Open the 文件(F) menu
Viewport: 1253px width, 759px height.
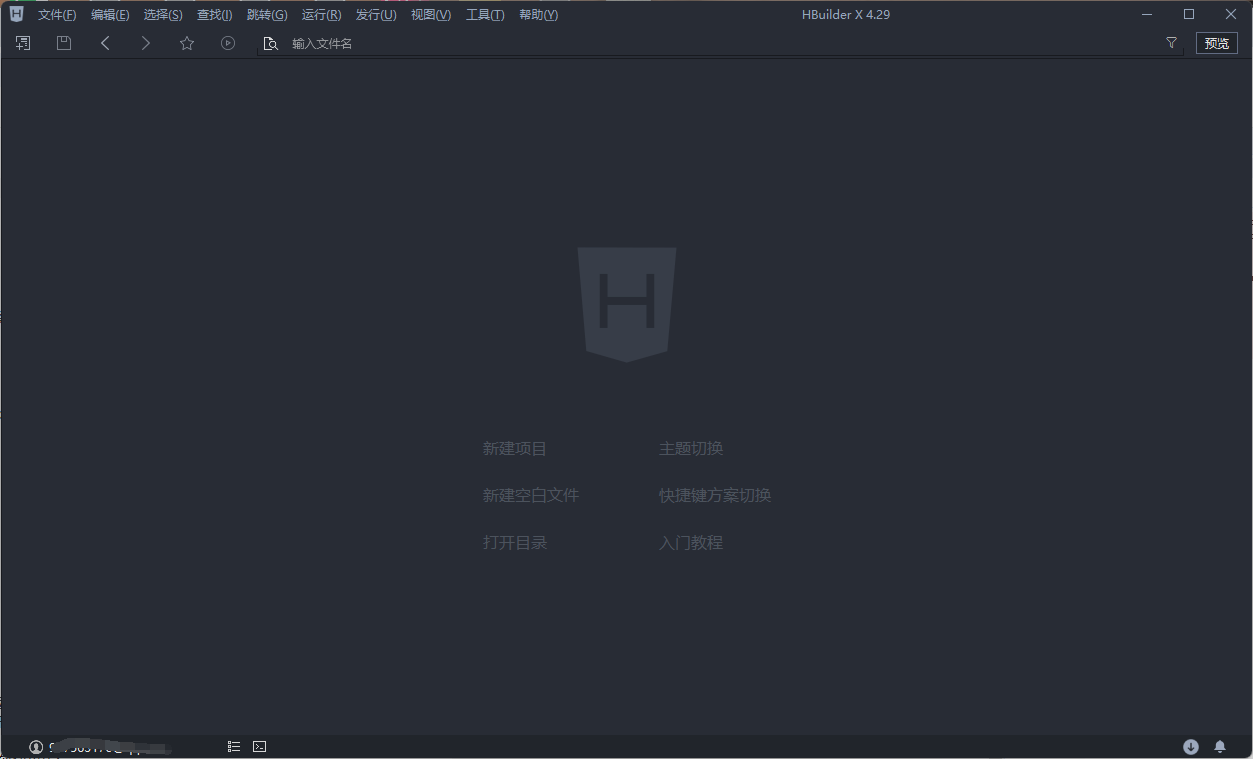click(57, 15)
